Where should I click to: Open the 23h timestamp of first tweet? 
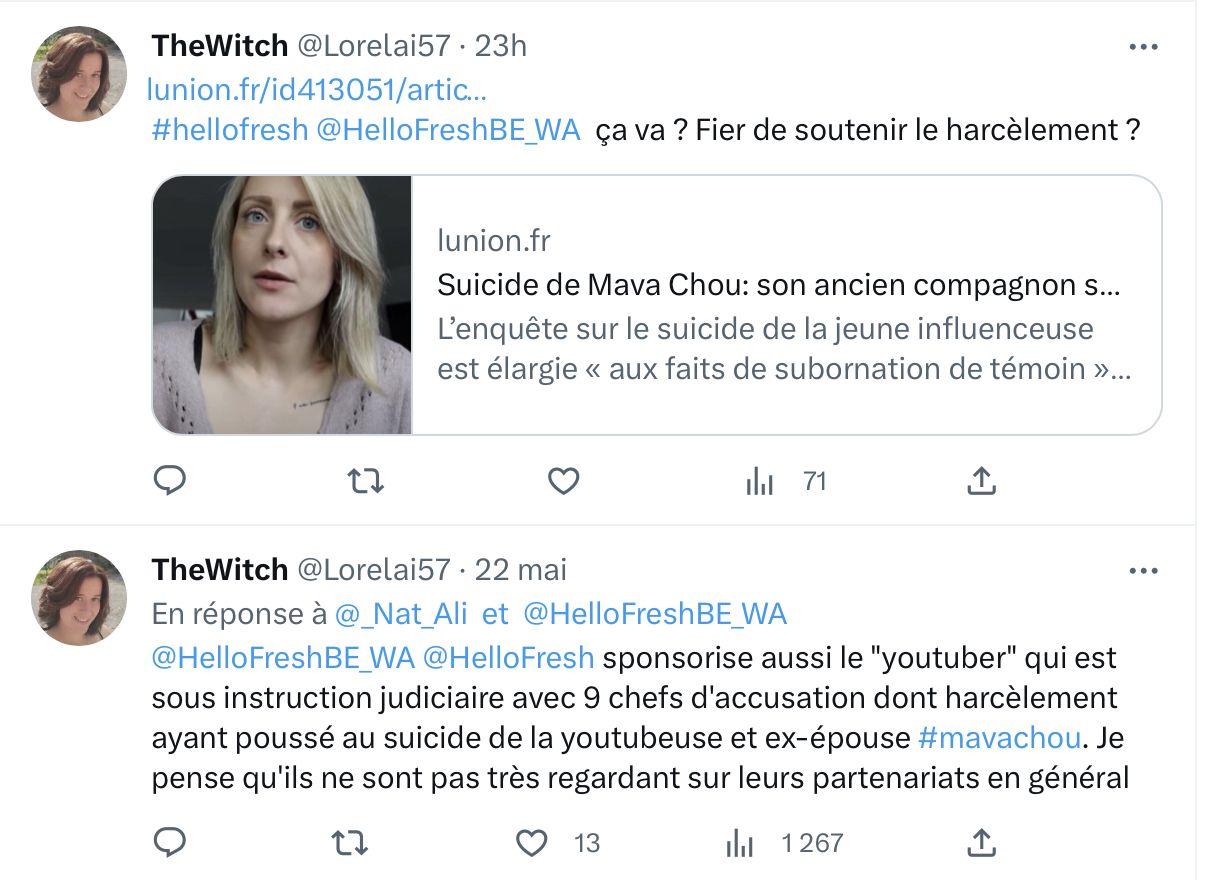tap(501, 45)
